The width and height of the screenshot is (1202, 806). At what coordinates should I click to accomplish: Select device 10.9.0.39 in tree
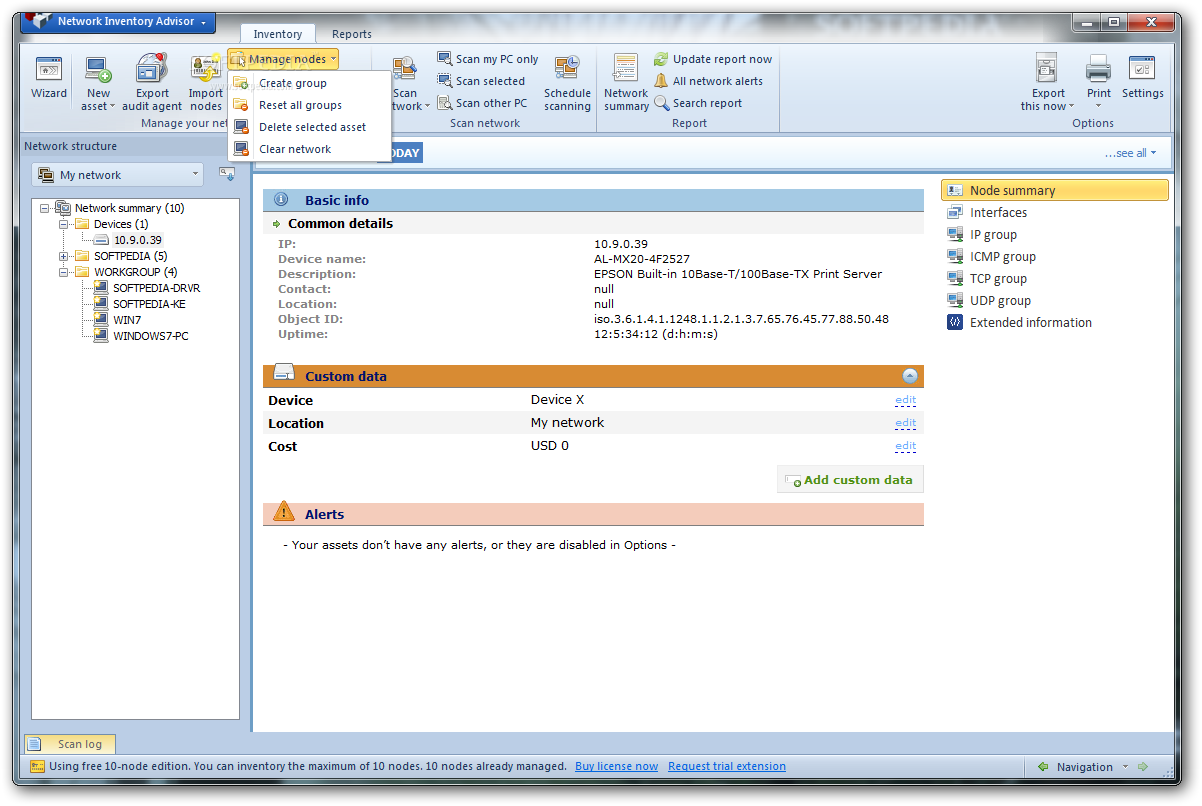138,240
